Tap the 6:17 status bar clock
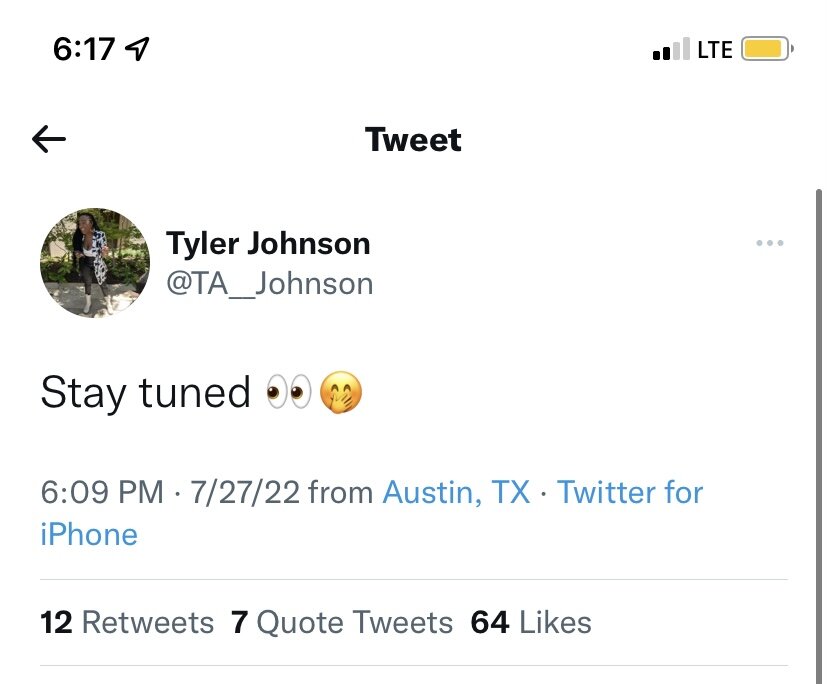This screenshot has height=684, width=827. pos(84,49)
